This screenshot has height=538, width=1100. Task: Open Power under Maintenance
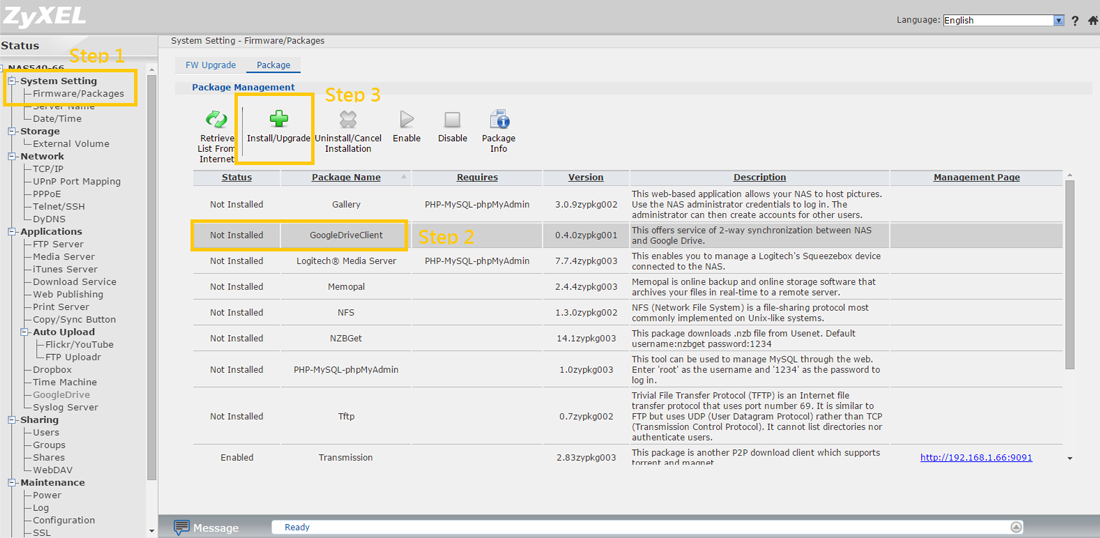pyautogui.click(x=48, y=495)
